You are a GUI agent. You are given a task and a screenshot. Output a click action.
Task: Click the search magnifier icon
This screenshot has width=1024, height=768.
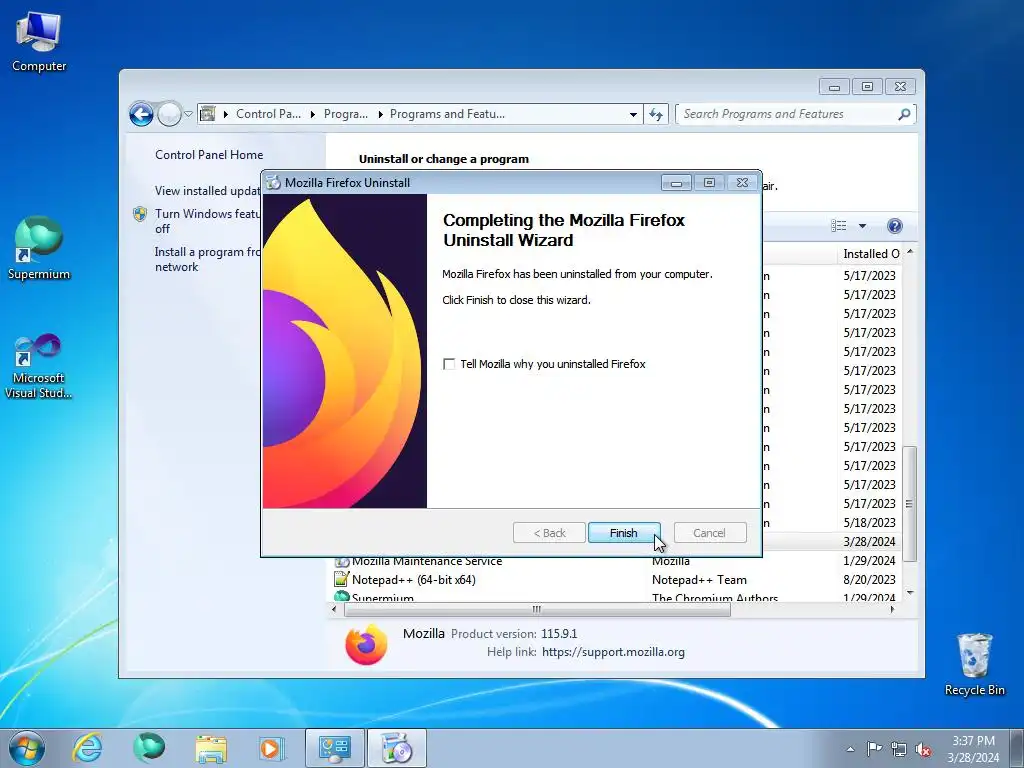point(904,114)
